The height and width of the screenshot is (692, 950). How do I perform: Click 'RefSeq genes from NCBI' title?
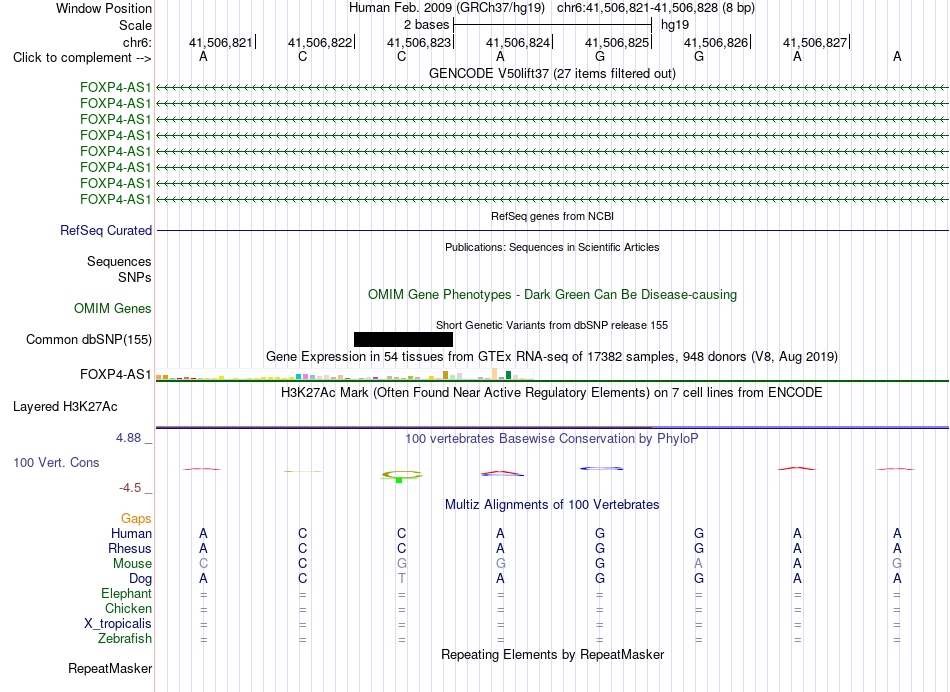(553, 216)
